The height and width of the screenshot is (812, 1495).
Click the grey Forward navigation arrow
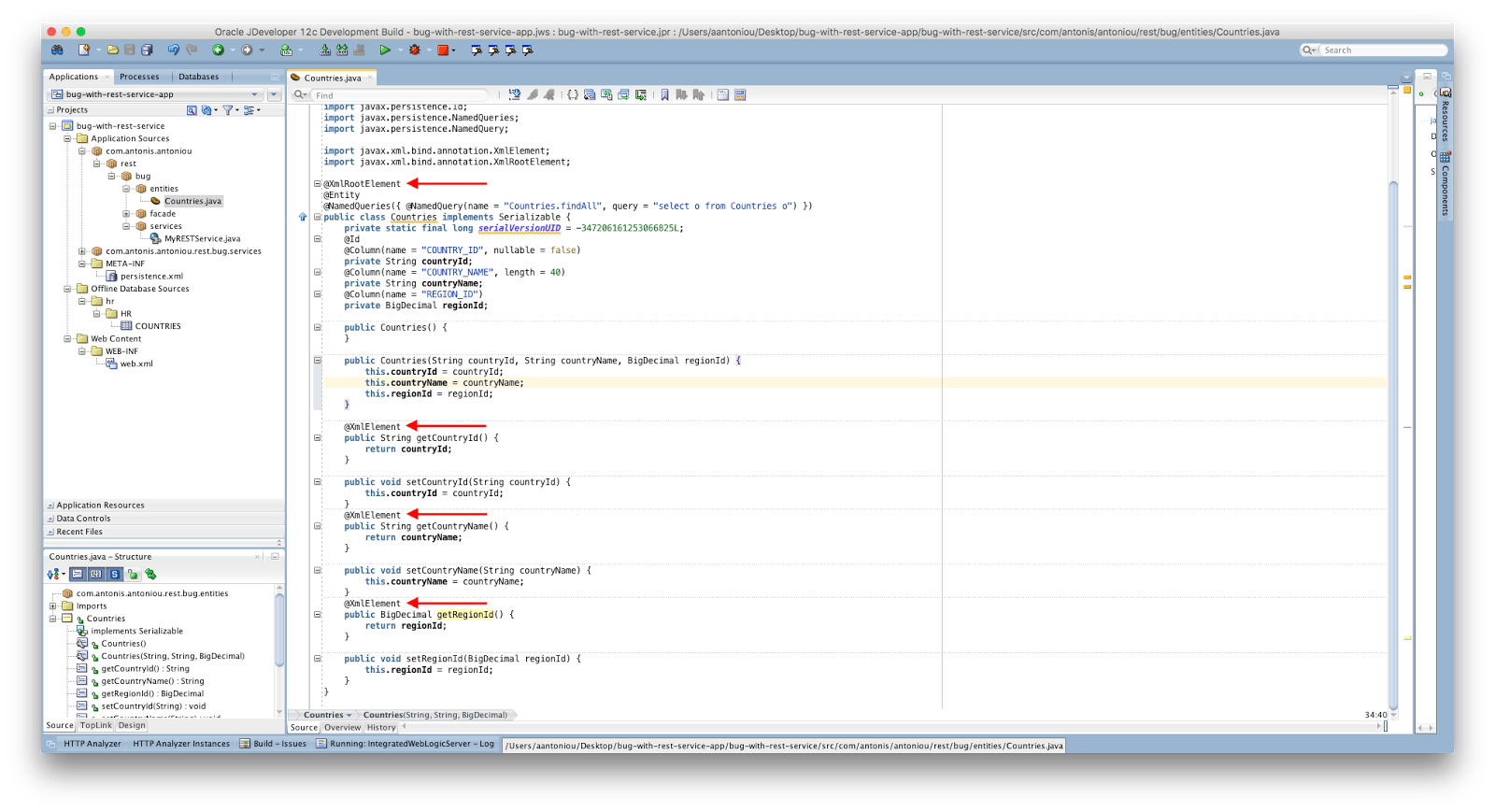[x=247, y=50]
